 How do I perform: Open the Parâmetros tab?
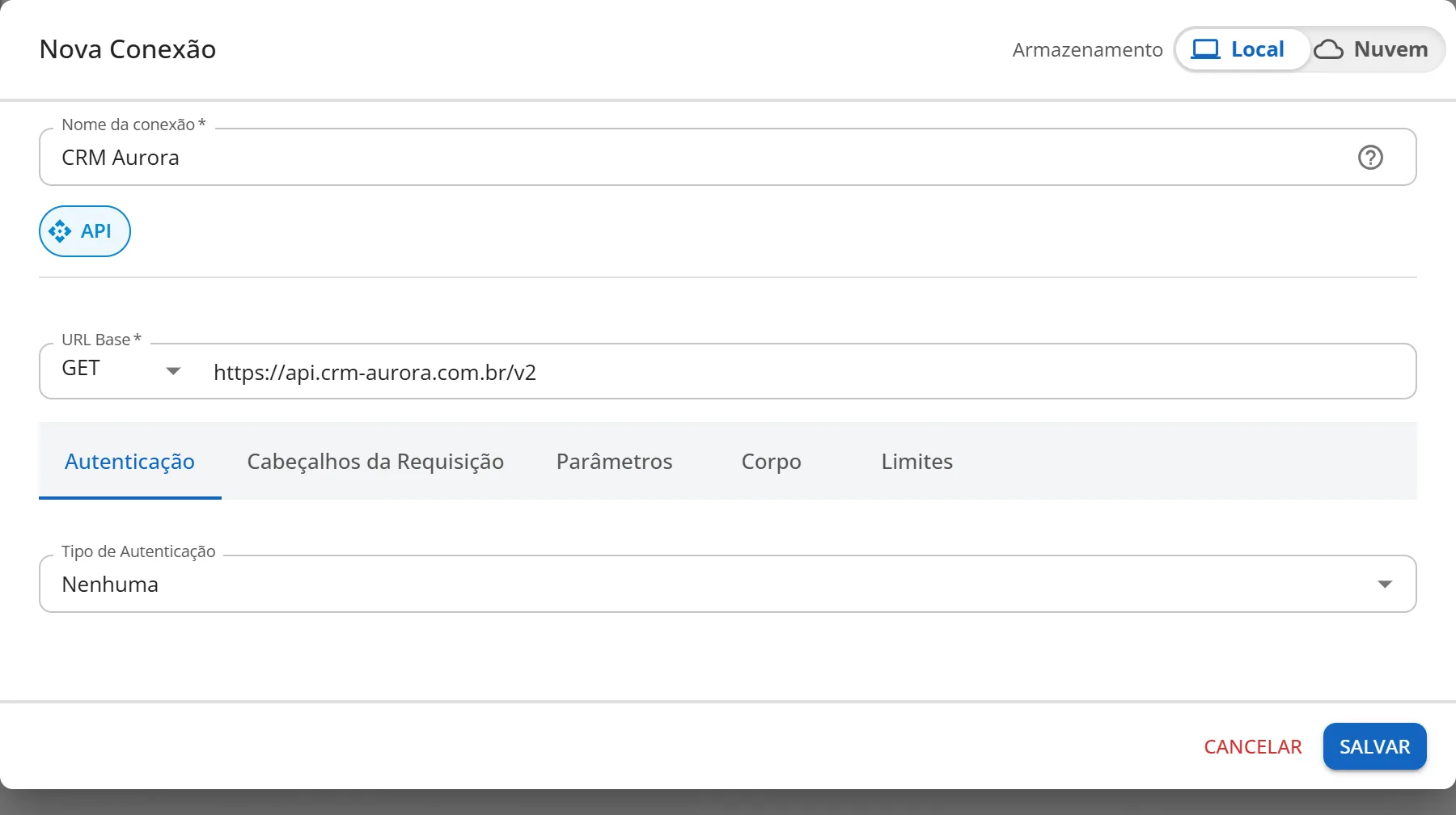tap(614, 462)
